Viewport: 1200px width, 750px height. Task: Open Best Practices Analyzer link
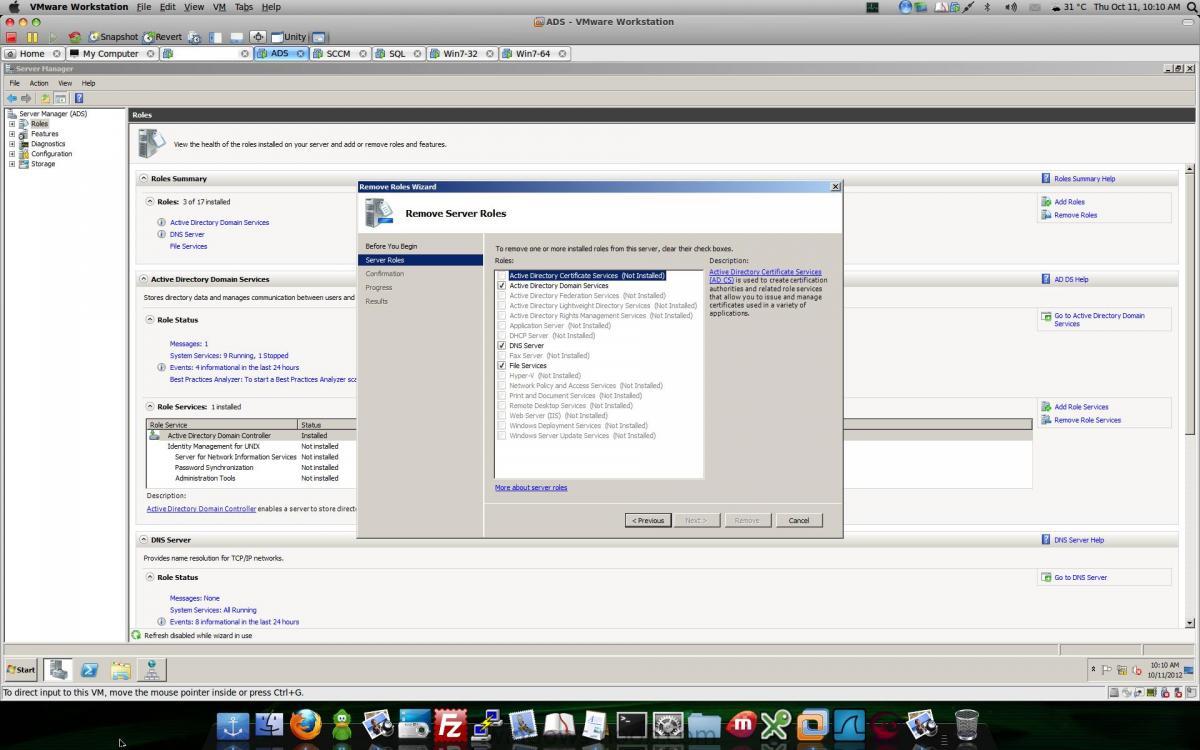pos(264,380)
